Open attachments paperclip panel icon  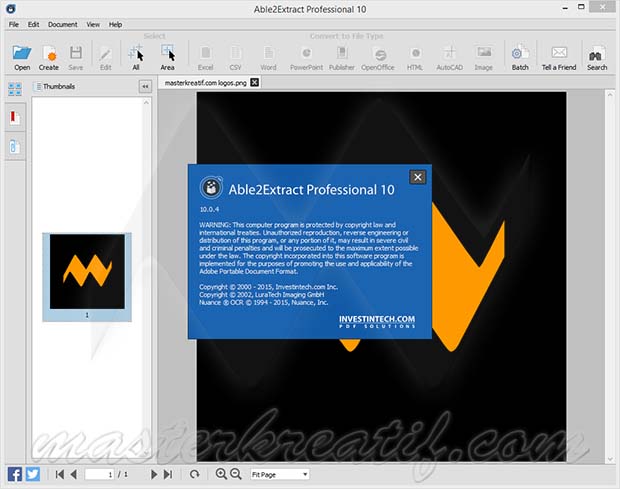pyautogui.click(x=15, y=146)
